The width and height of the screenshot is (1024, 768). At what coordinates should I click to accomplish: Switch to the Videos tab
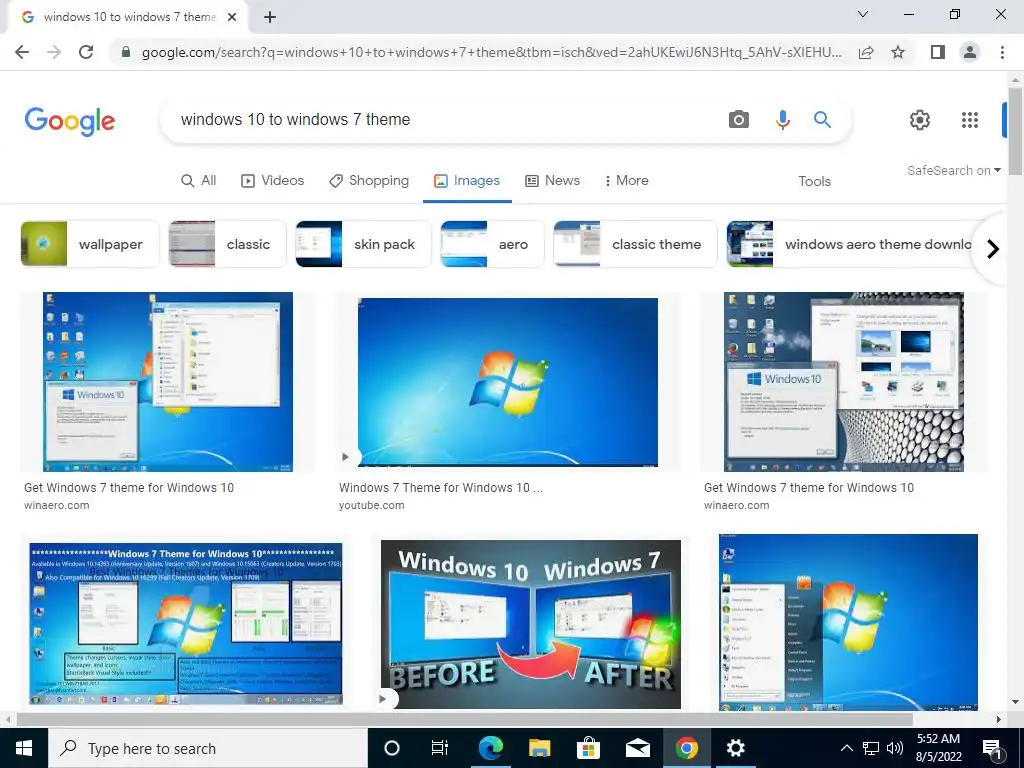pyautogui.click(x=272, y=181)
